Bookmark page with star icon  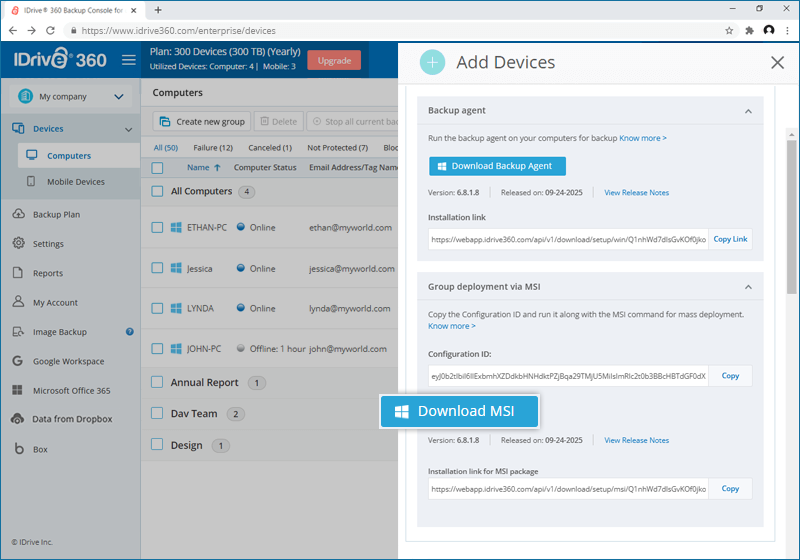point(729,31)
